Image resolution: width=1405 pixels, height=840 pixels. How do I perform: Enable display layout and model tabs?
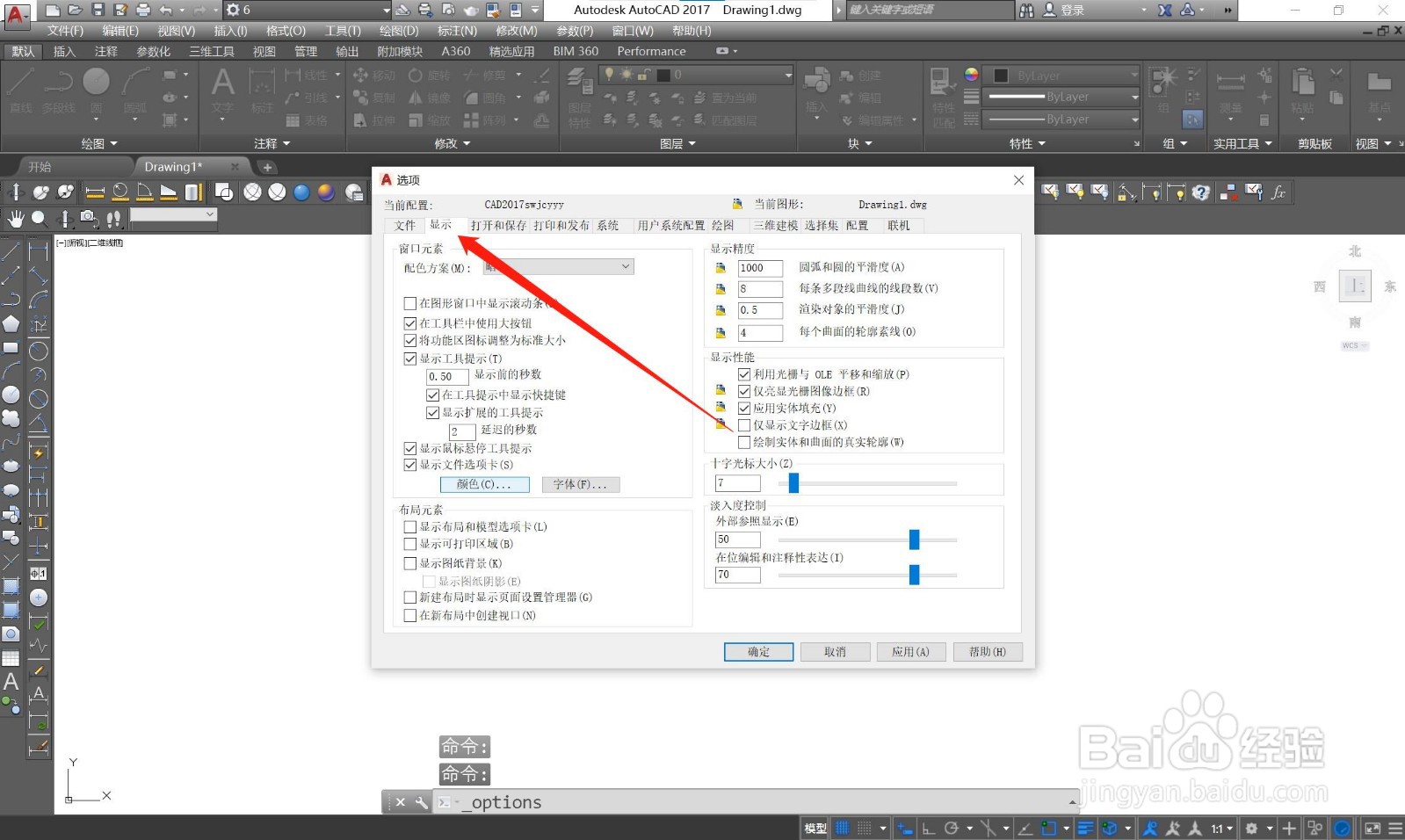[409, 527]
